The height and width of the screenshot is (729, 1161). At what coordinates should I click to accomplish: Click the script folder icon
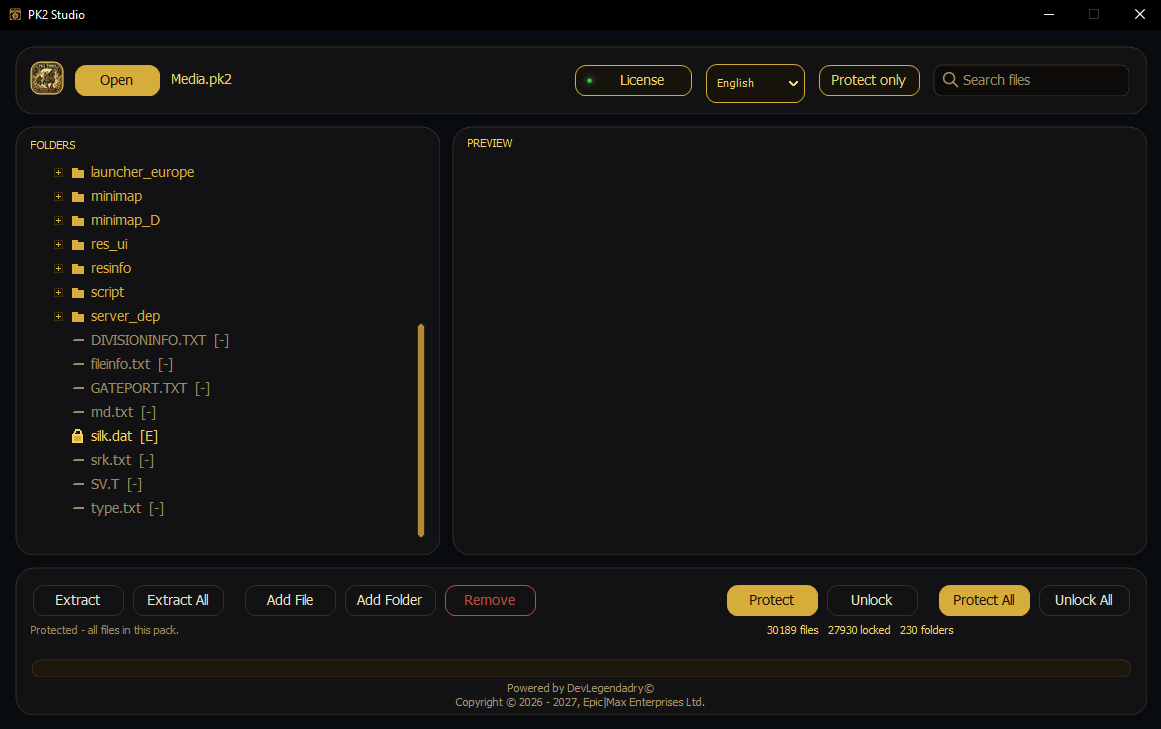pos(78,293)
